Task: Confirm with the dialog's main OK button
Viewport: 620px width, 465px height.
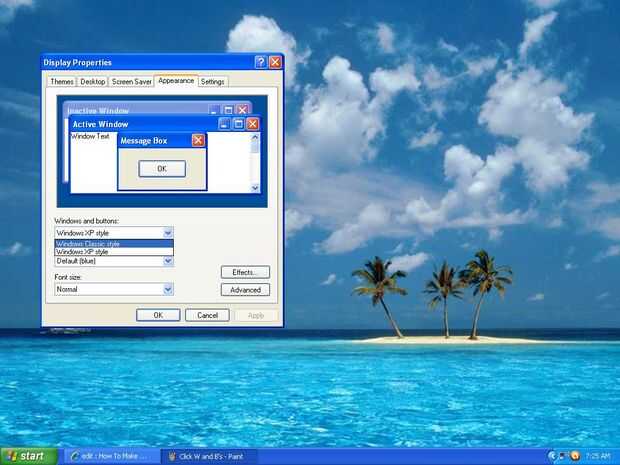Action: tap(158, 315)
